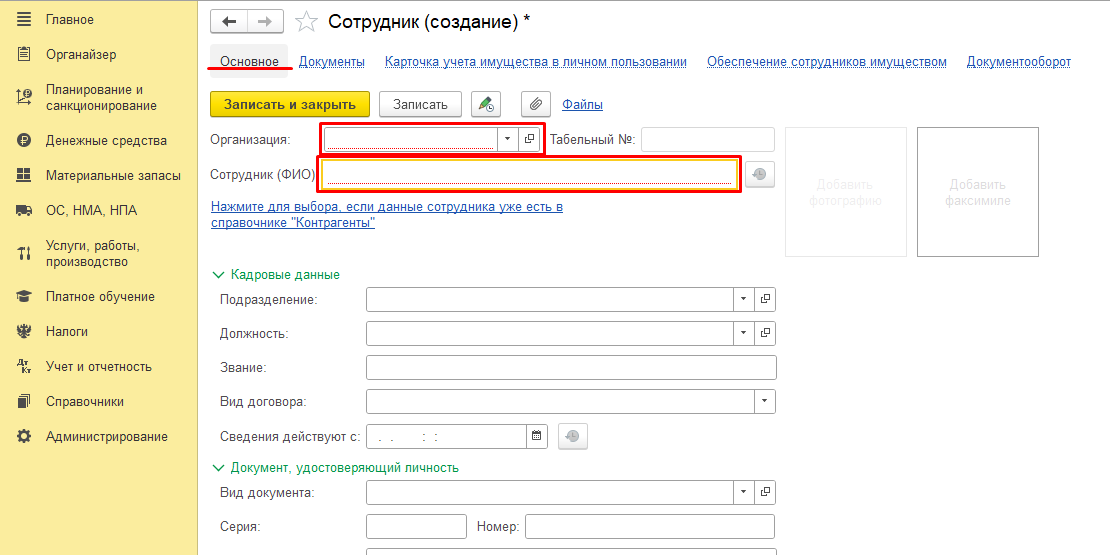Open the Подразделение dropdown list
This screenshot has height=555, width=1110.
744,299
